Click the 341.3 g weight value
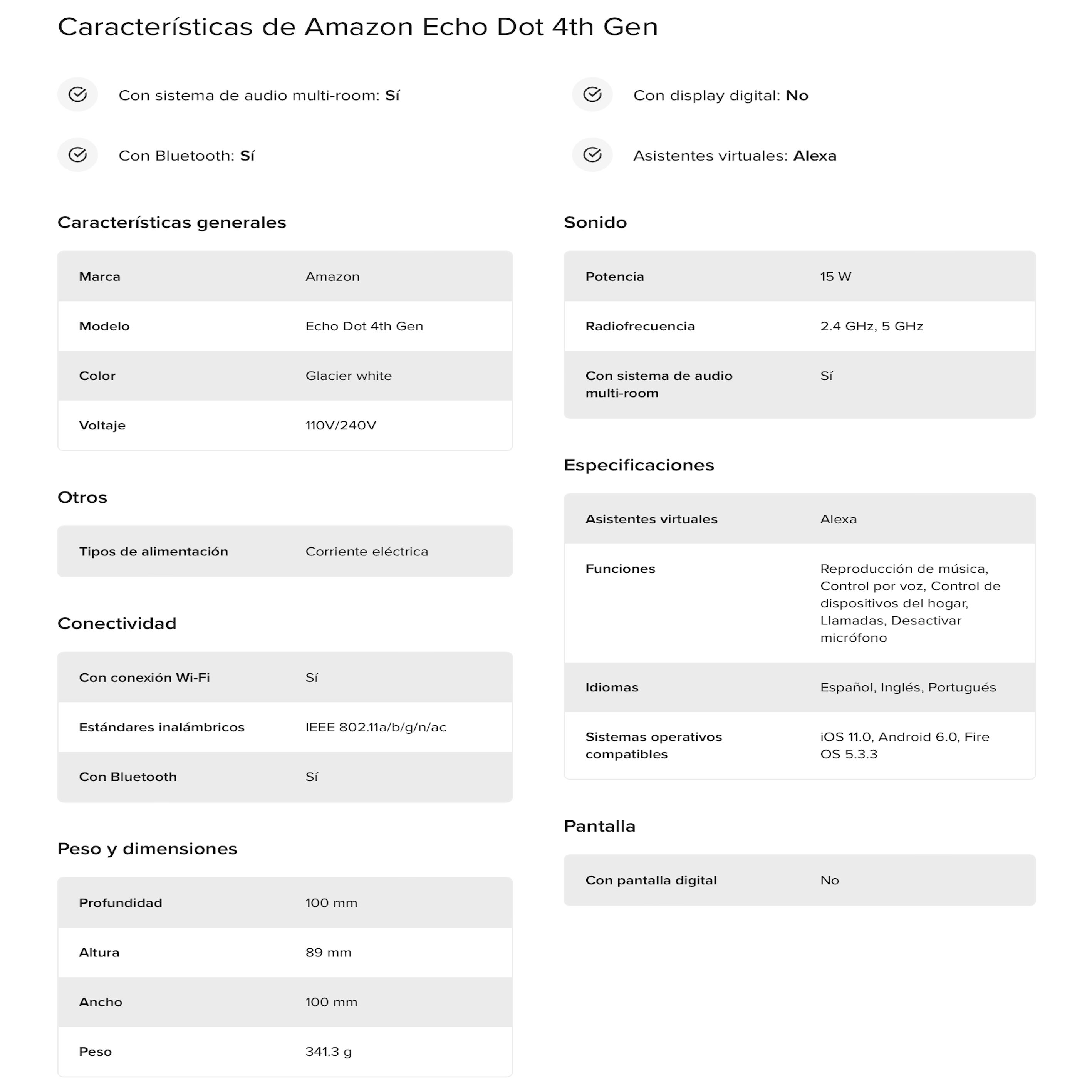The image size is (1092, 1092). (x=329, y=1051)
